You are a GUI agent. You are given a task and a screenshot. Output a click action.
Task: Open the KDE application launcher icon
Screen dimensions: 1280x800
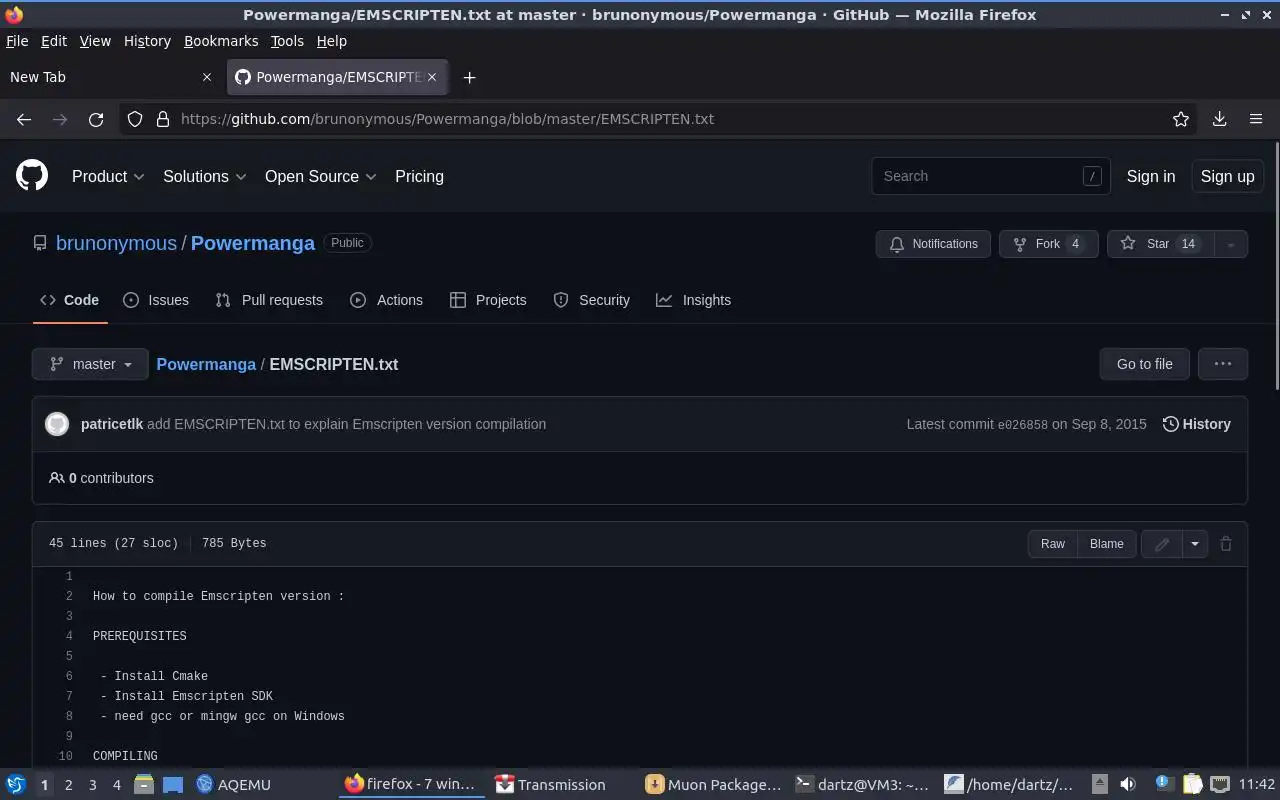click(x=16, y=784)
